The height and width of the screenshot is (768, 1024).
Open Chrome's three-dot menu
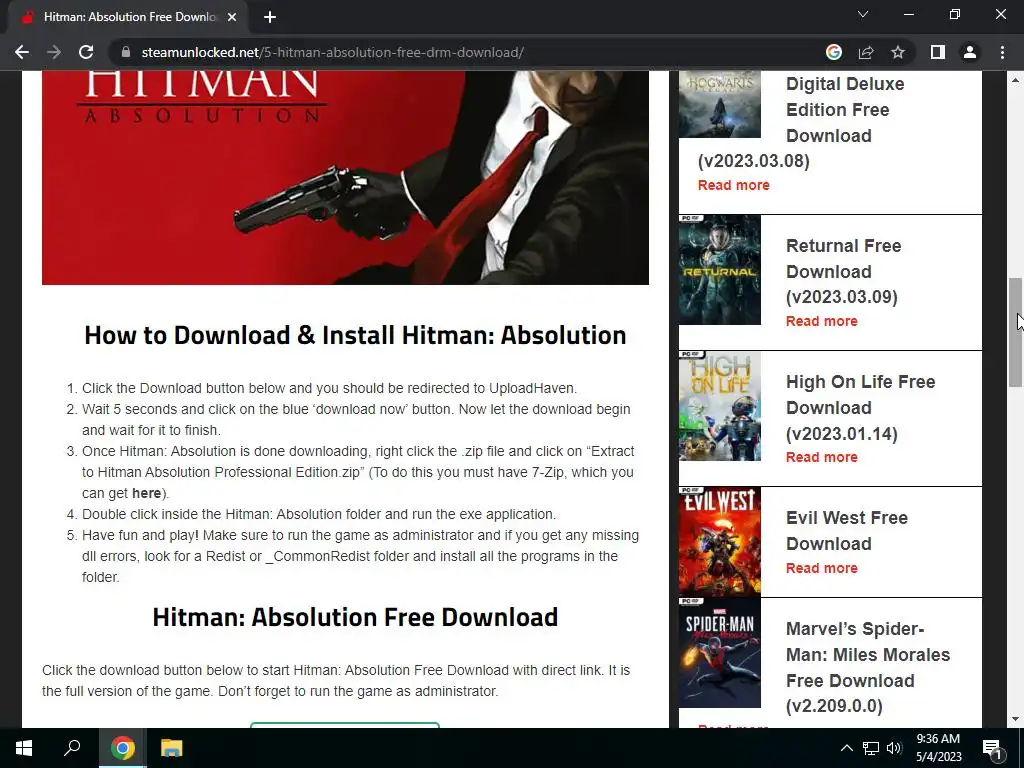(x=1002, y=52)
